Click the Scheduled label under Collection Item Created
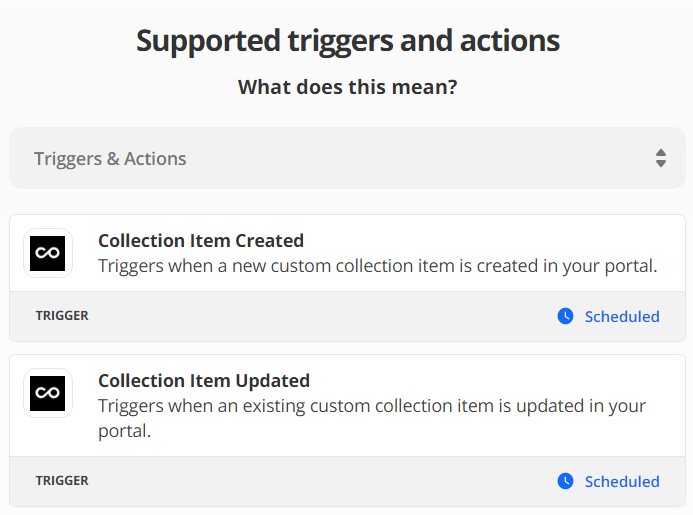This screenshot has height=515, width=693. coord(621,316)
